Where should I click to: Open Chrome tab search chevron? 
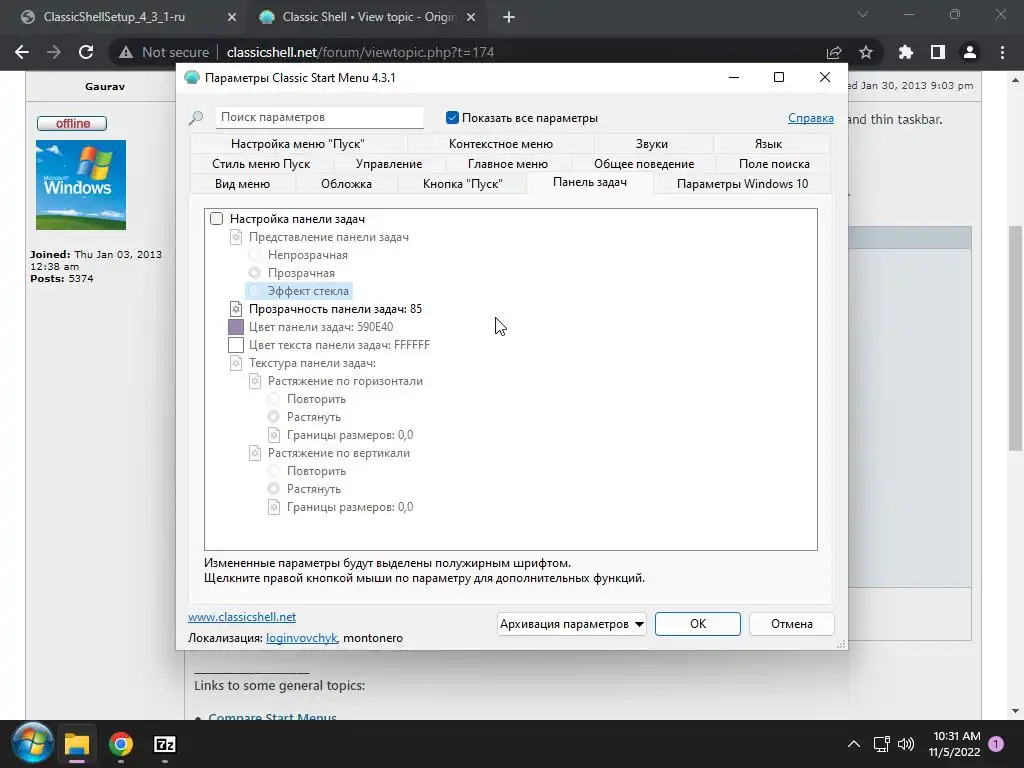tap(863, 14)
